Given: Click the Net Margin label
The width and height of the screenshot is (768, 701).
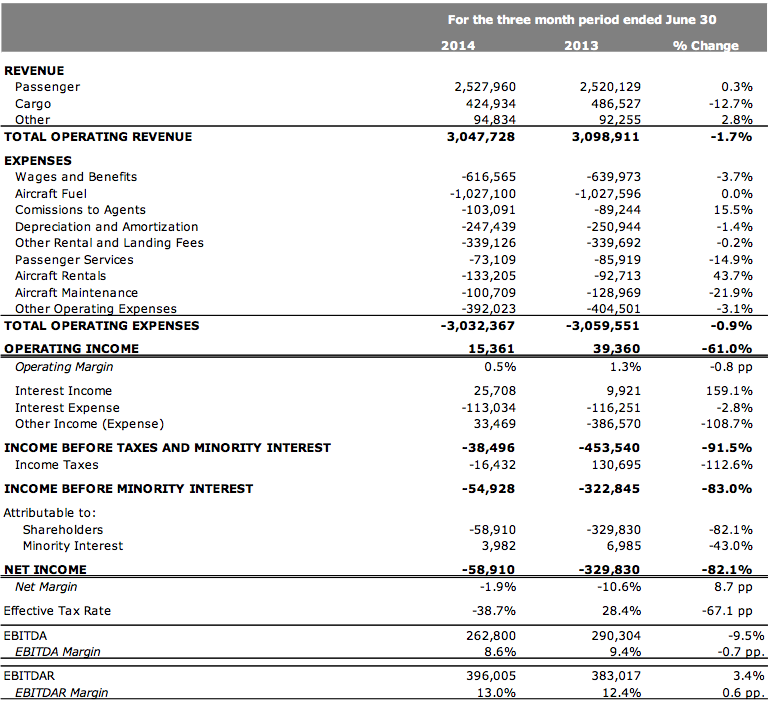Looking at the screenshot, I should 46,587.
